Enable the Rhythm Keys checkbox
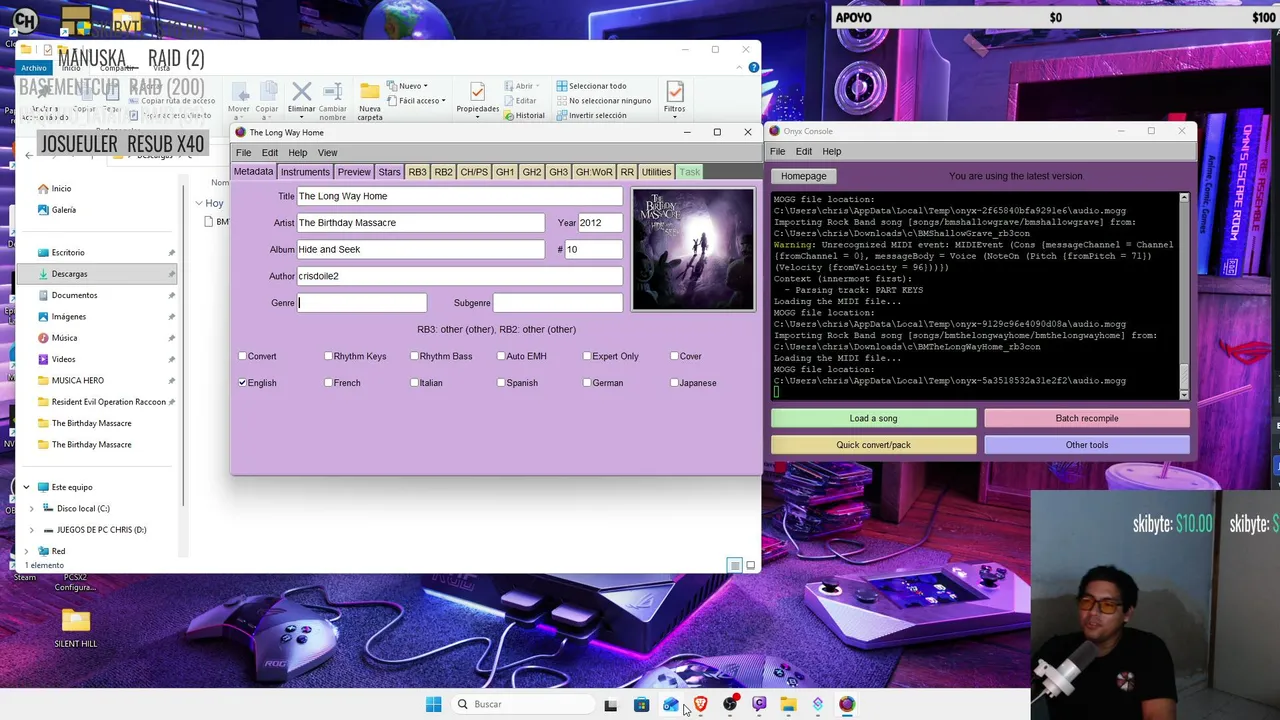Viewport: 1280px width, 720px height. coord(328,356)
